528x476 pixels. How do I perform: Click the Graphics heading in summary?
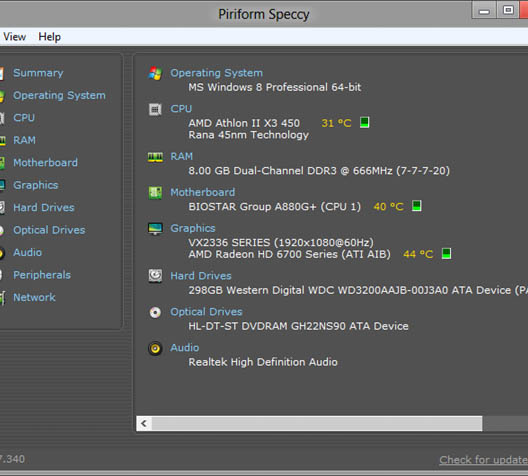tap(193, 228)
